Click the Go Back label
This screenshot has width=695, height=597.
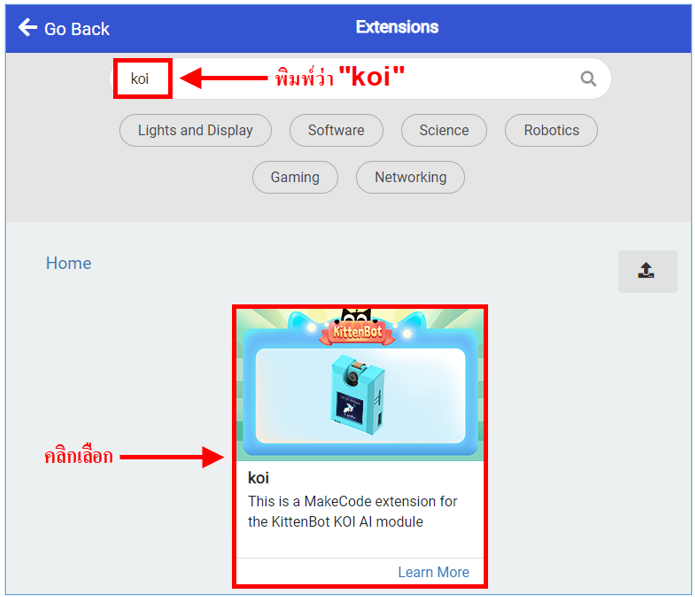[x=77, y=29]
